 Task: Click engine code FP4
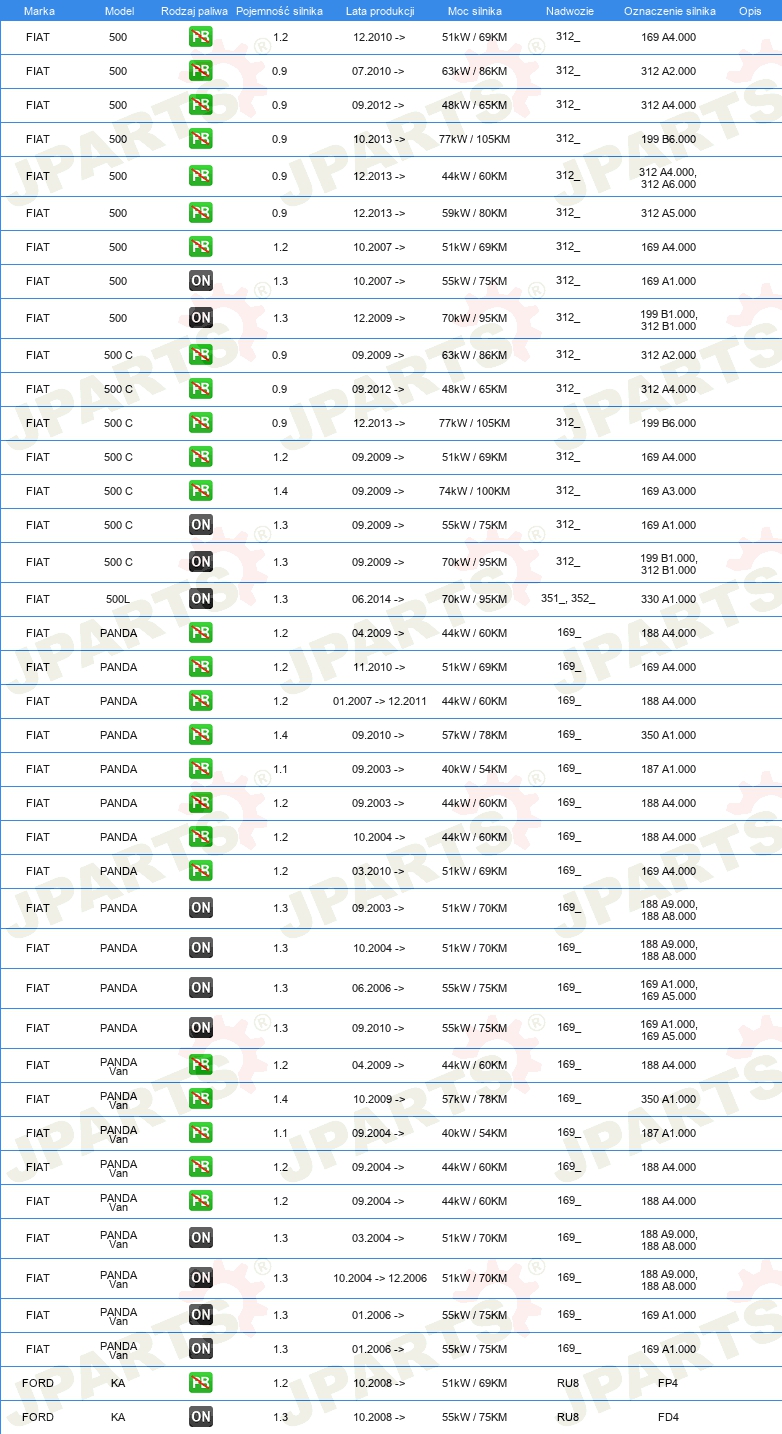669,1383
